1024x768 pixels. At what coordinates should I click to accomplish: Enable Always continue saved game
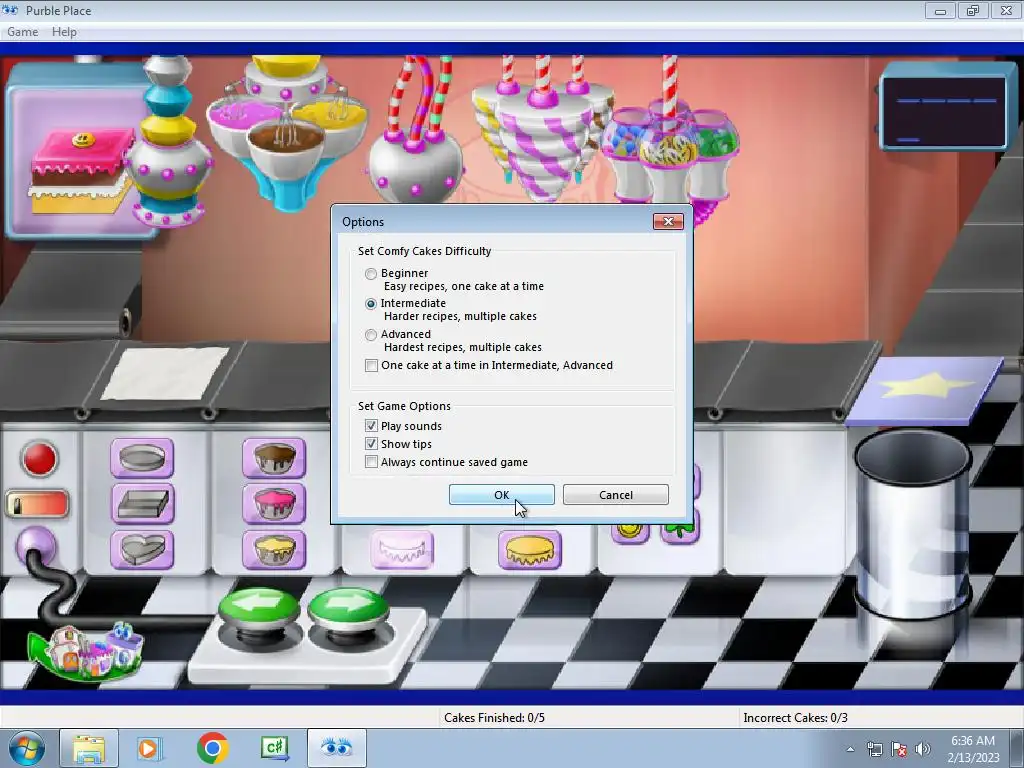click(371, 462)
